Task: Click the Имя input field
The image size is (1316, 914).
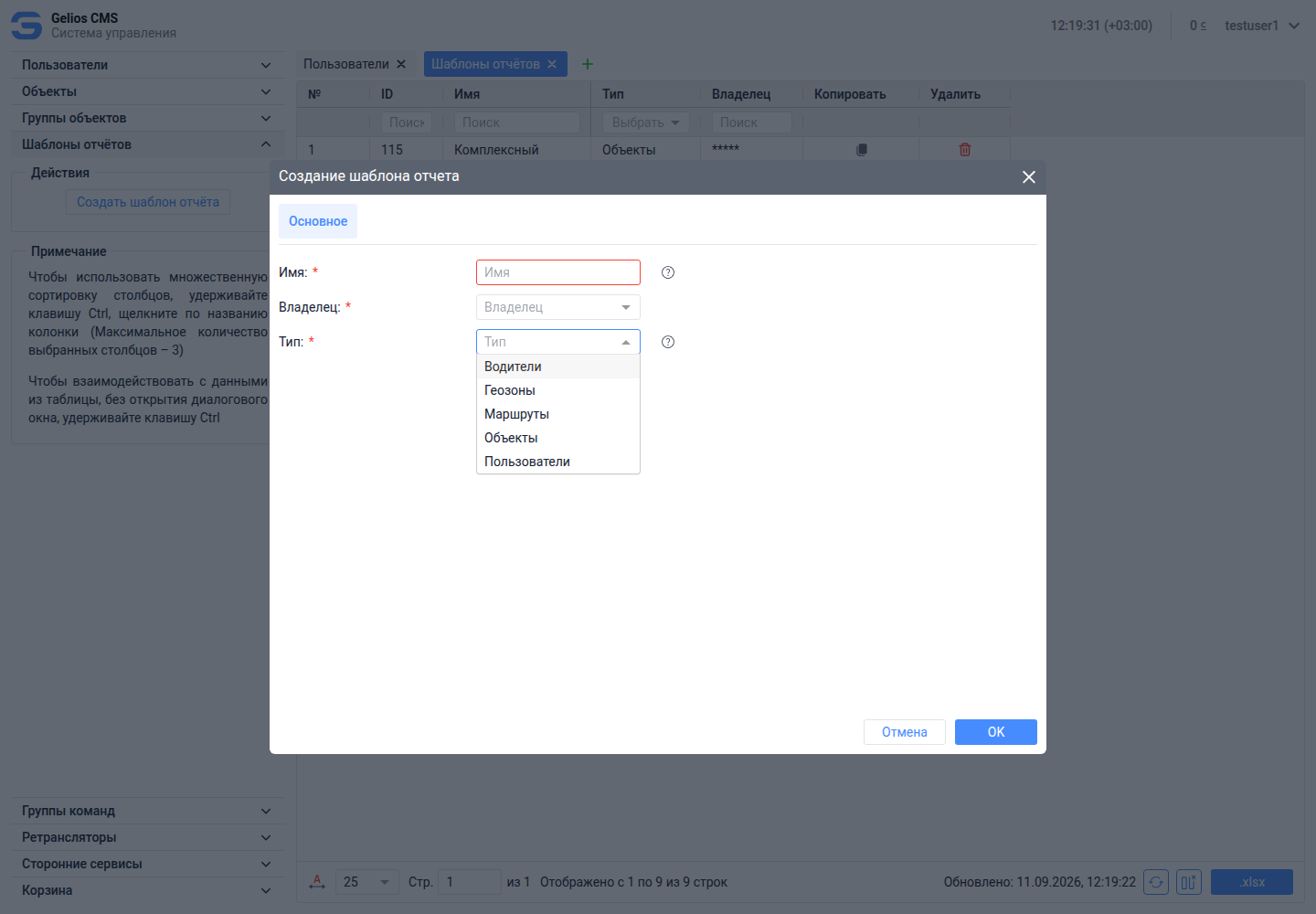Action: pyautogui.click(x=558, y=272)
